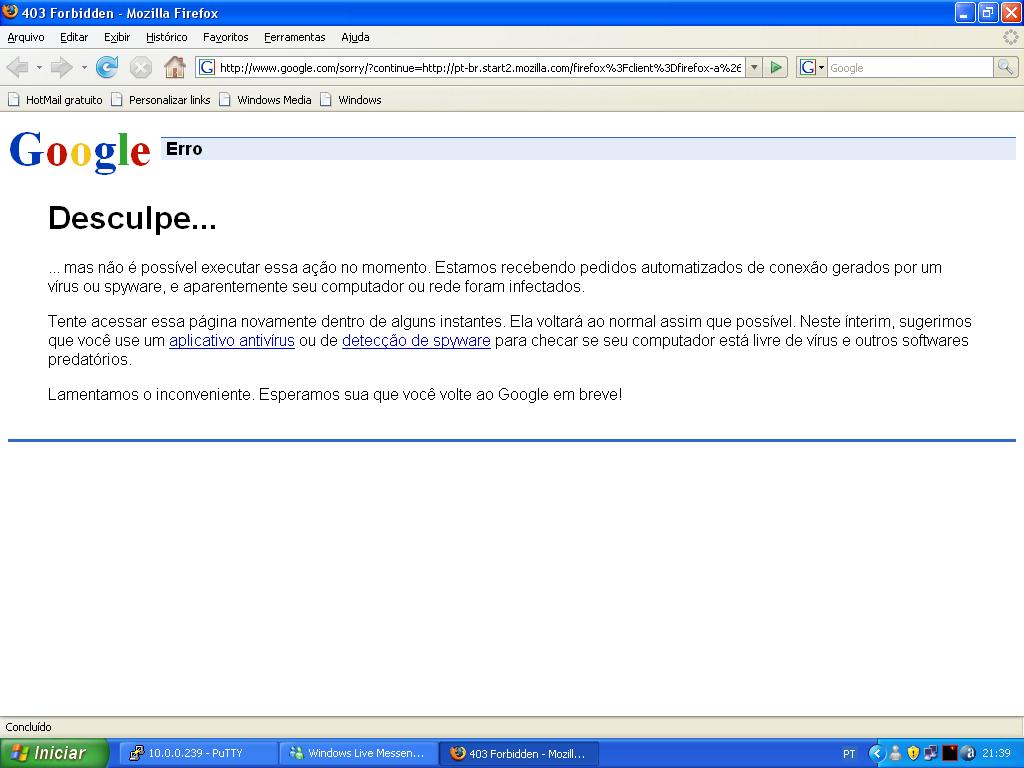Click the black square tray icon
This screenshot has height=768, width=1024.
(x=950, y=754)
